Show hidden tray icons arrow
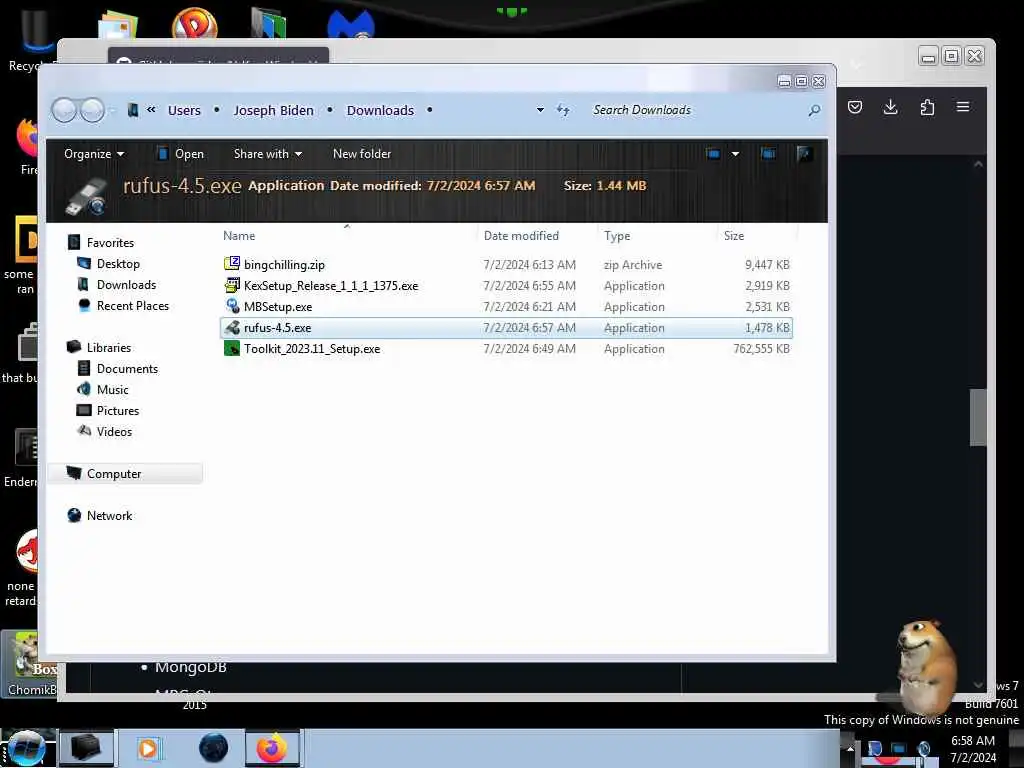The image size is (1024, 768). pyautogui.click(x=850, y=748)
